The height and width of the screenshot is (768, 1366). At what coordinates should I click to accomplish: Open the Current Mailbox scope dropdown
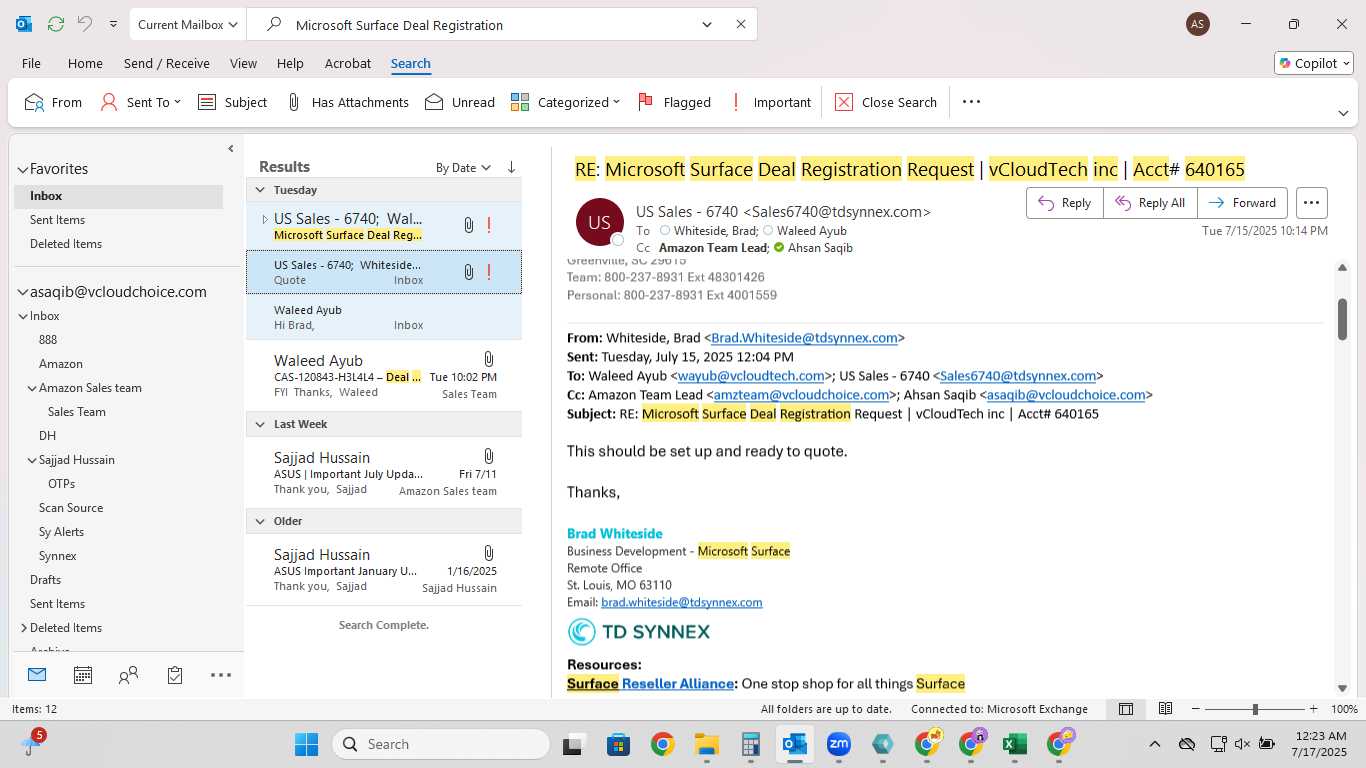187,24
